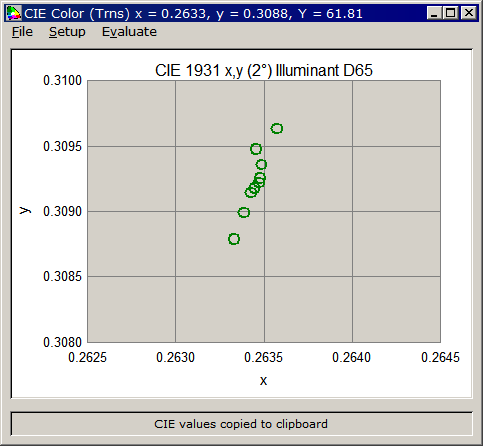Click the data point just above y 0.3095
This screenshot has height=446, width=483.
pyautogui.click(x=256, y=149)
